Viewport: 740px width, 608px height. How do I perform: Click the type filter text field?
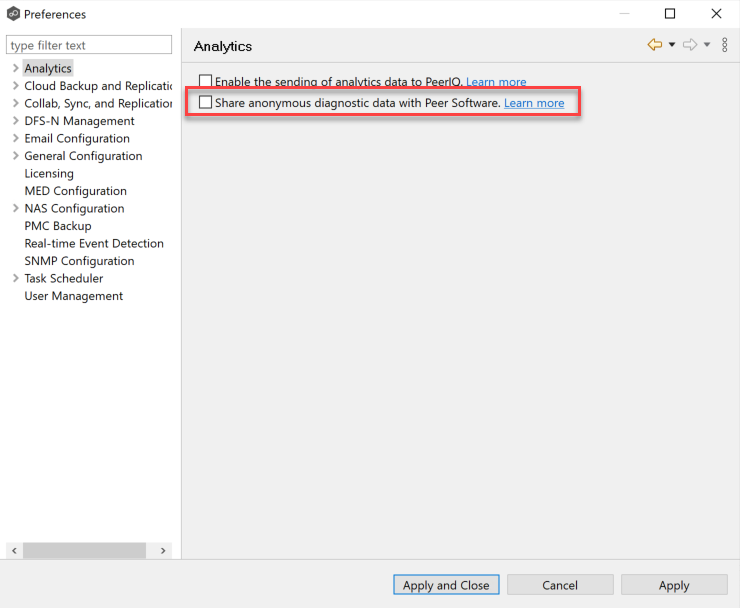[x=90, y=45]
